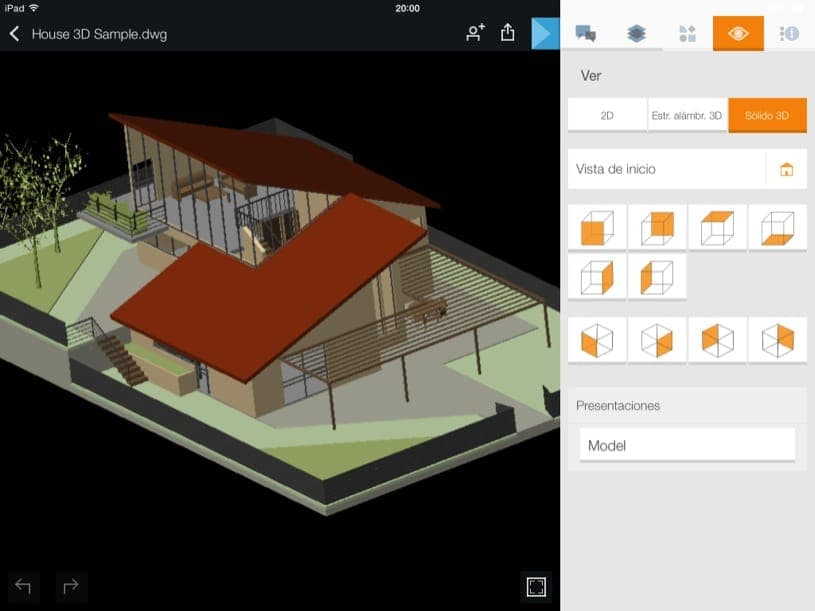Screen dimensions: 815x611
Task: Select the back face view cube
Action: click(657, 228)
